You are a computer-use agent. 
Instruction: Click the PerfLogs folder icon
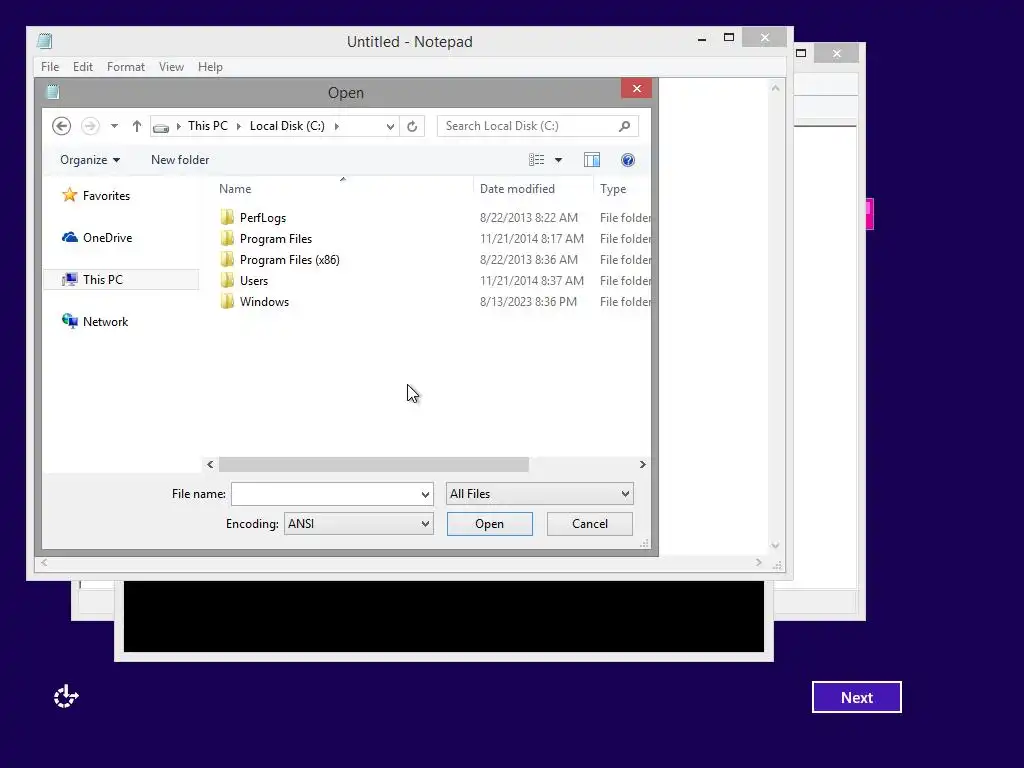pos(227,217)
